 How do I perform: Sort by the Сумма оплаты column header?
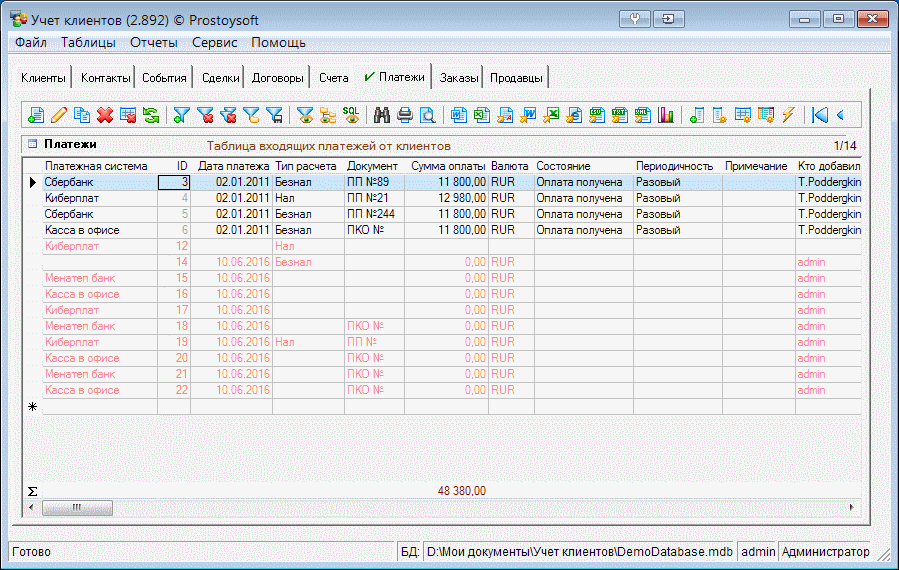click(x=447, y=165)
